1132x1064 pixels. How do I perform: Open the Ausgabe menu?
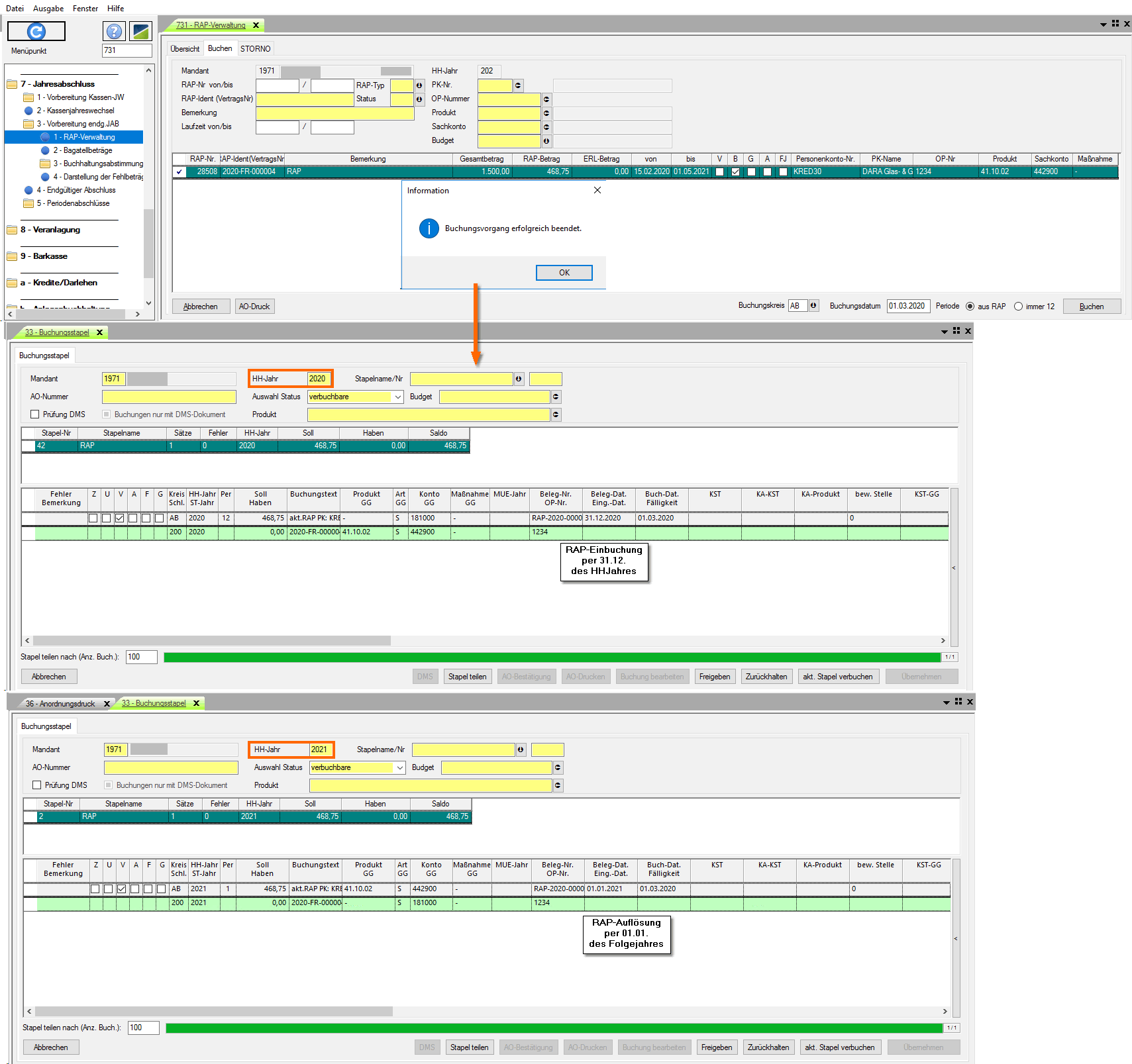click(48, 9)
